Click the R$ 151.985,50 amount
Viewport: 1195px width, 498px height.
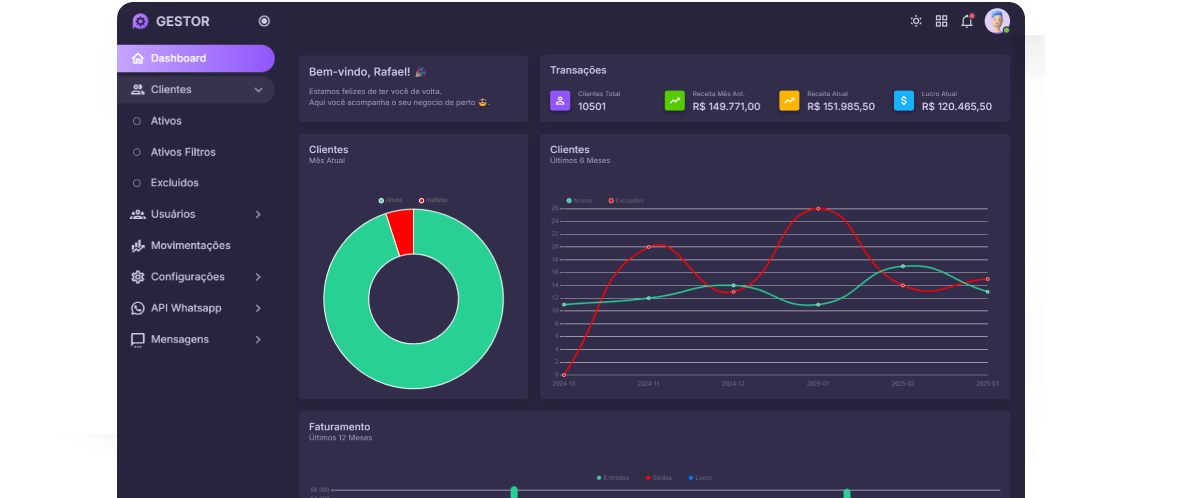tap(841, 107)
